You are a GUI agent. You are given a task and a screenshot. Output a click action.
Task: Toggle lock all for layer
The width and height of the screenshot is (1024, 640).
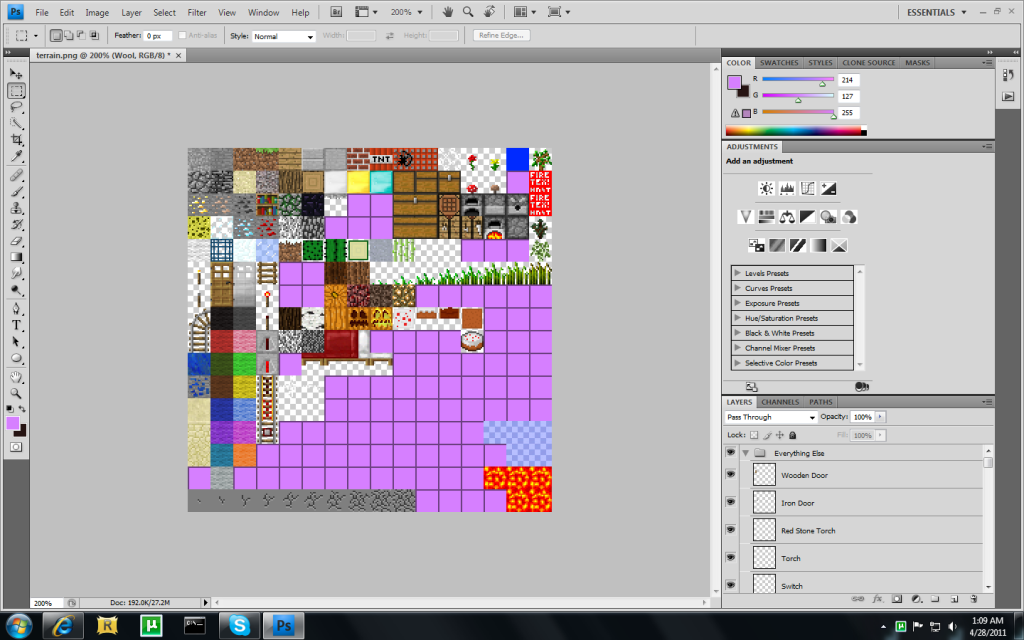793,435
